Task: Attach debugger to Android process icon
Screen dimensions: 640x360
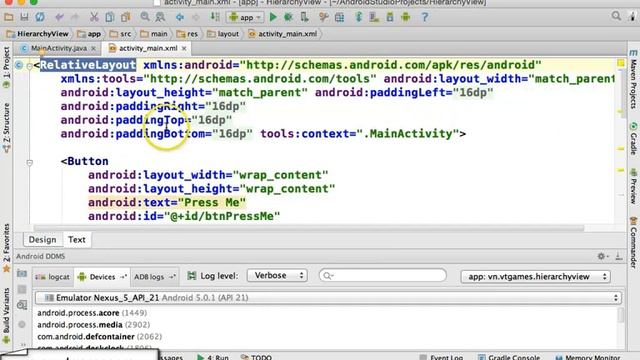Action: point(304,17)
